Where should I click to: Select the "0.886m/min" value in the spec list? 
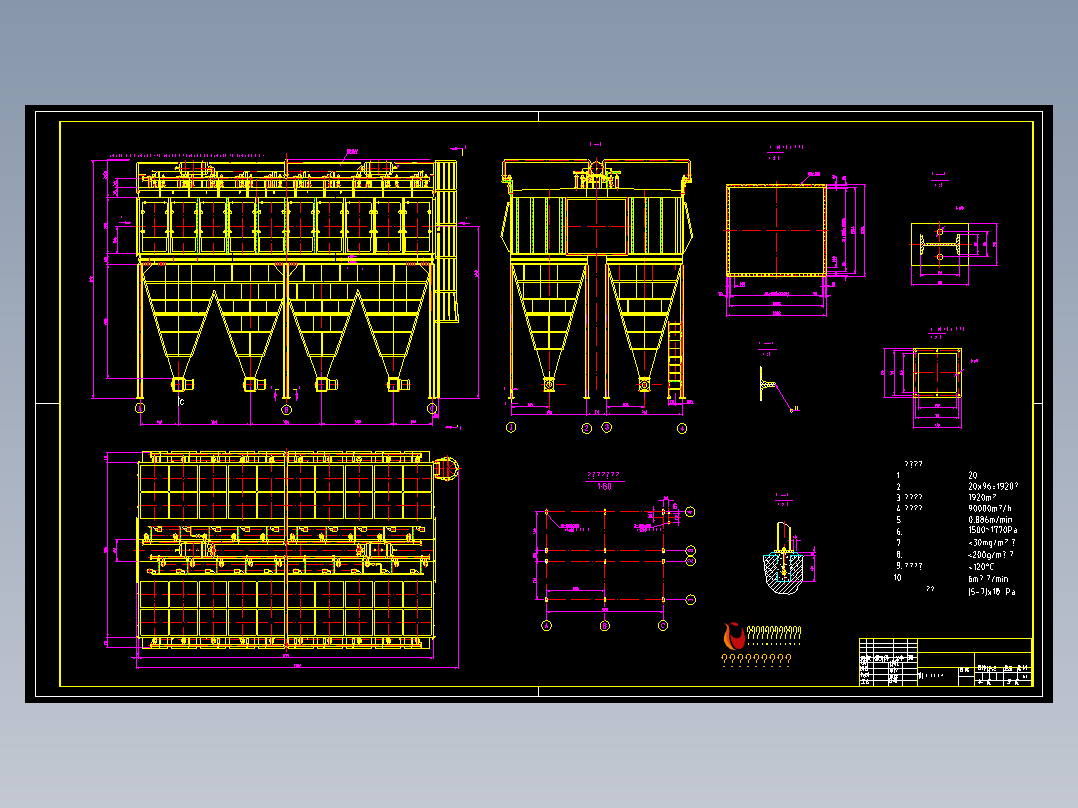click(990, 520)
